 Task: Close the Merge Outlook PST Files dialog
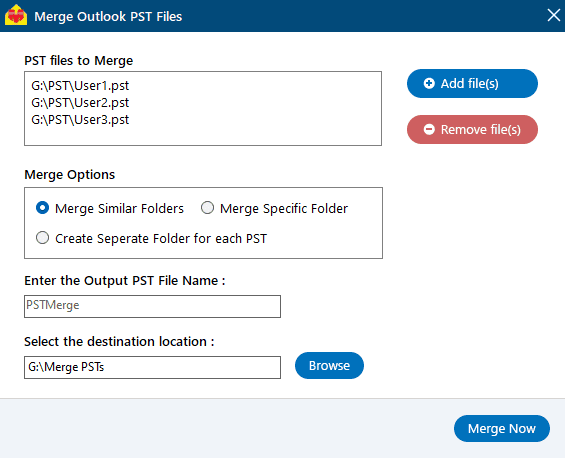[x=553, y=15]
